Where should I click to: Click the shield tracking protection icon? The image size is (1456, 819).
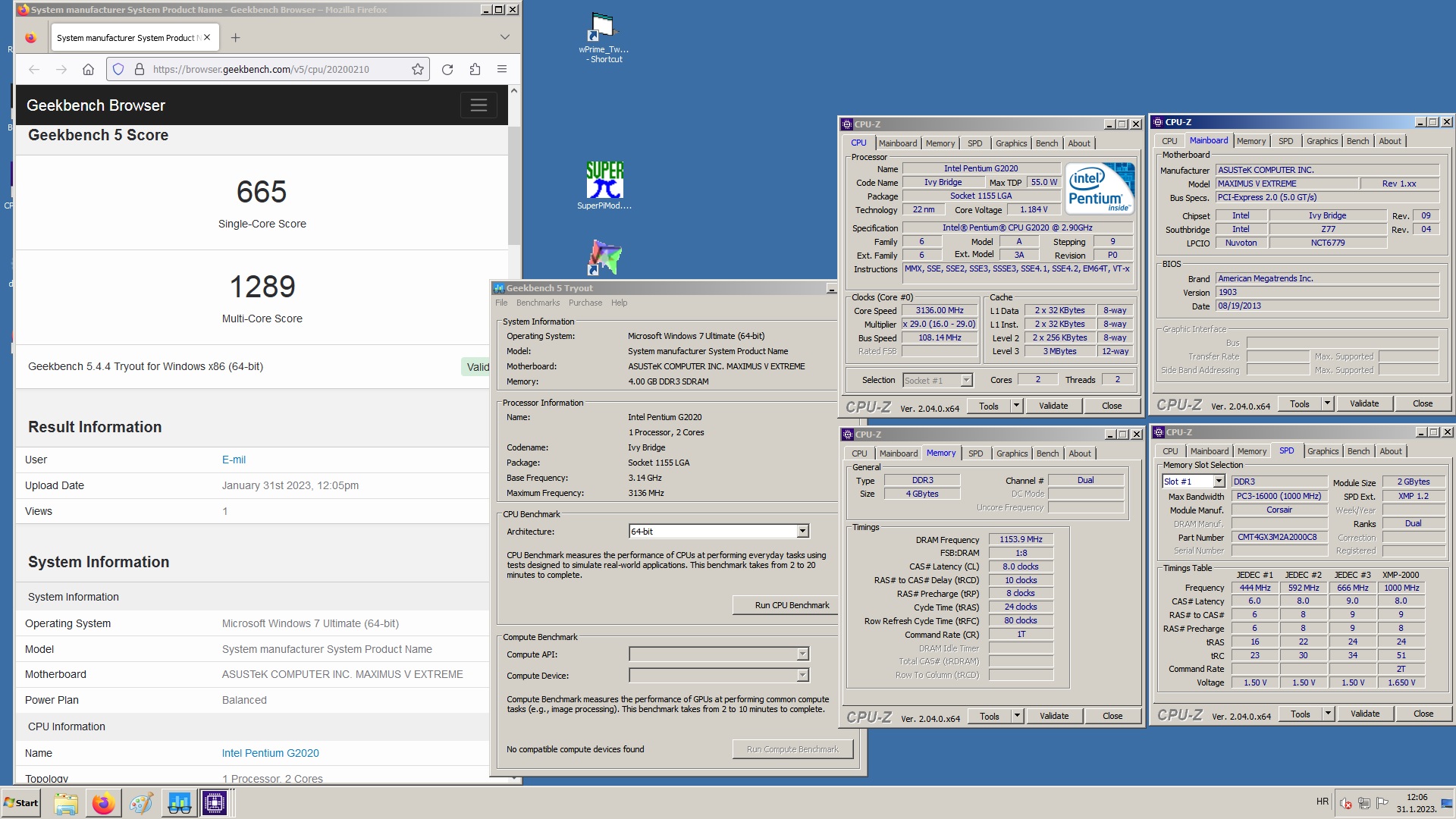coord(118,69)
